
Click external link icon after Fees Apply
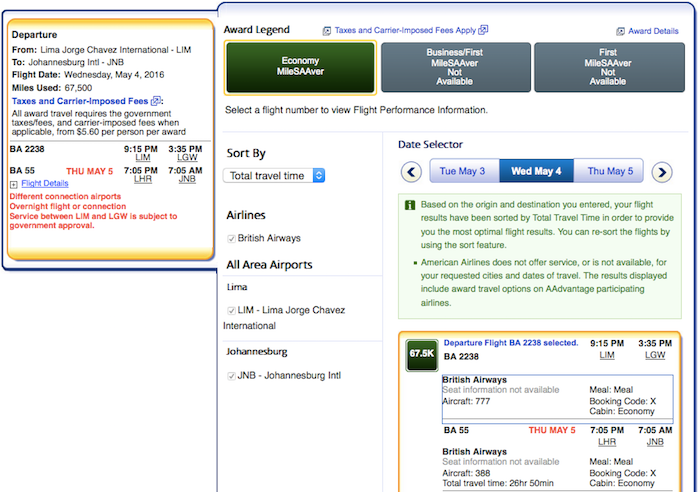[483, 30]
